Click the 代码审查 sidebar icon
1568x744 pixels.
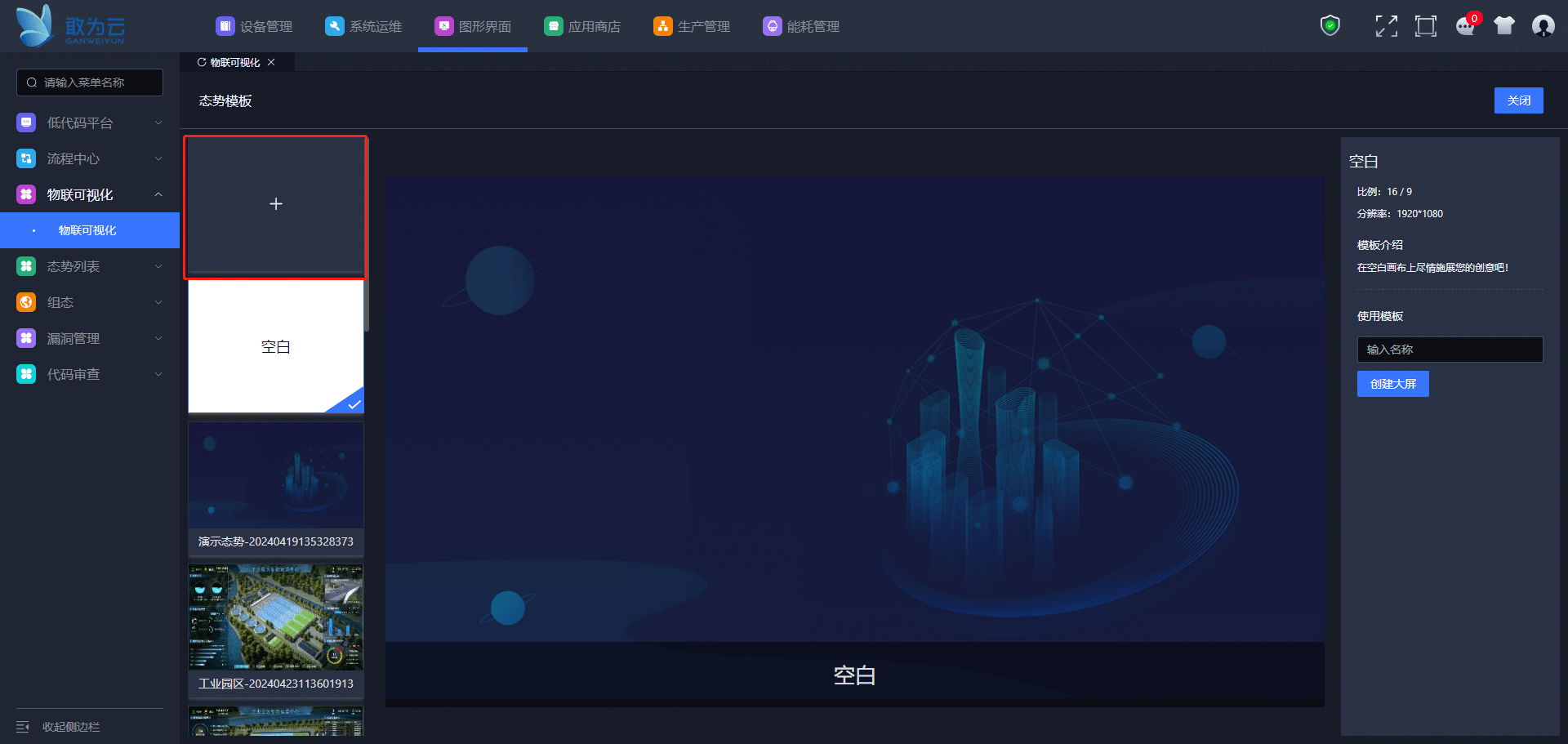[26, 374]
